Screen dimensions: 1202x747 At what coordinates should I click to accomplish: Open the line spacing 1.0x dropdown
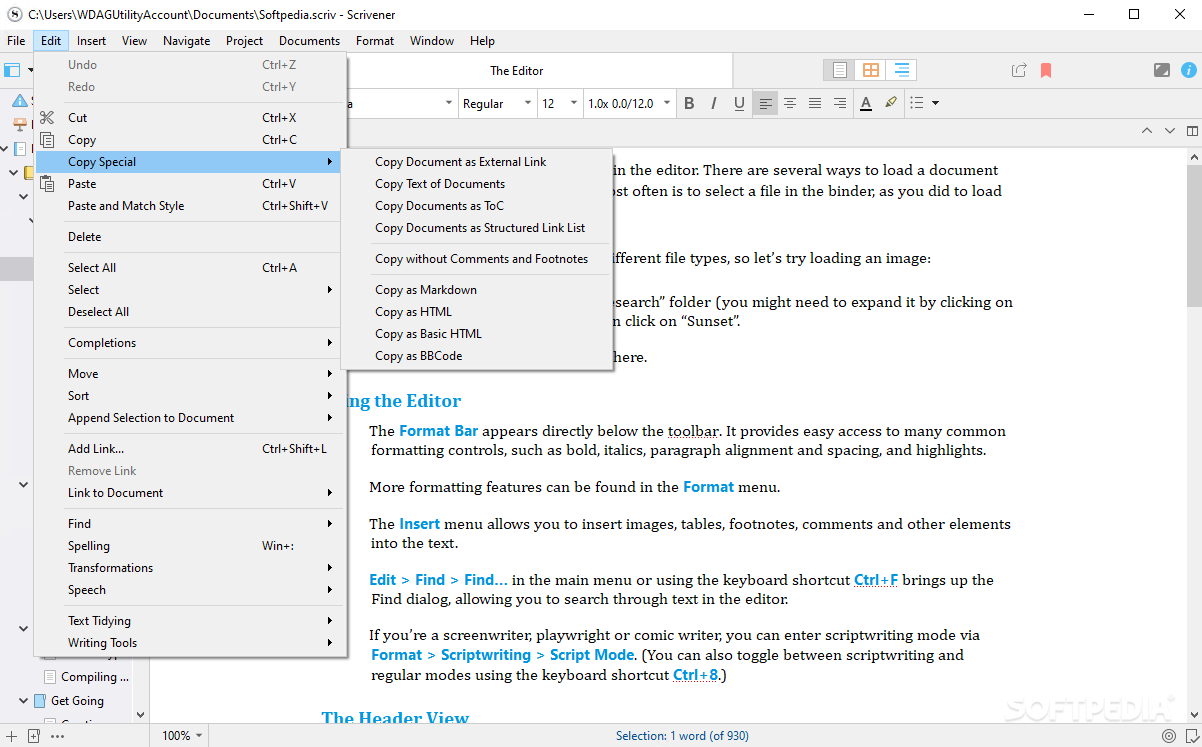tap(629, 103)
